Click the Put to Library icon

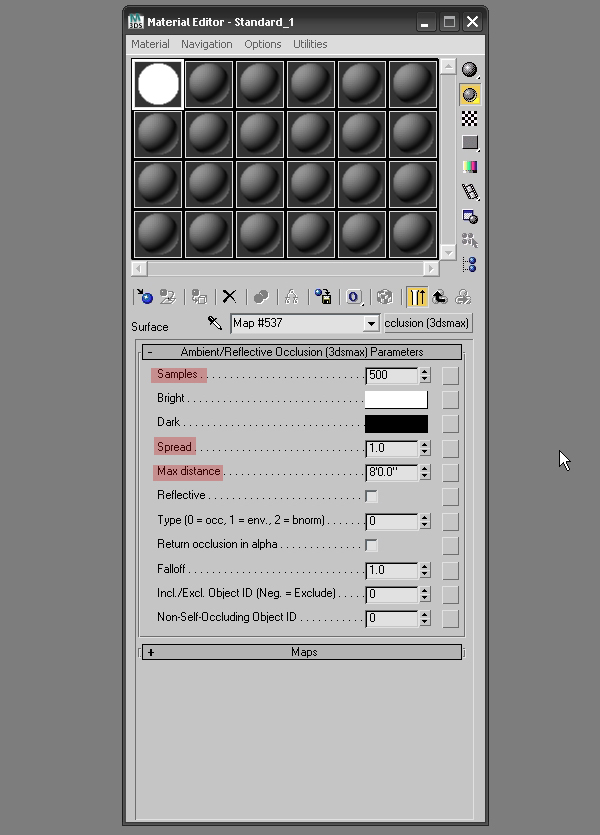323,297
